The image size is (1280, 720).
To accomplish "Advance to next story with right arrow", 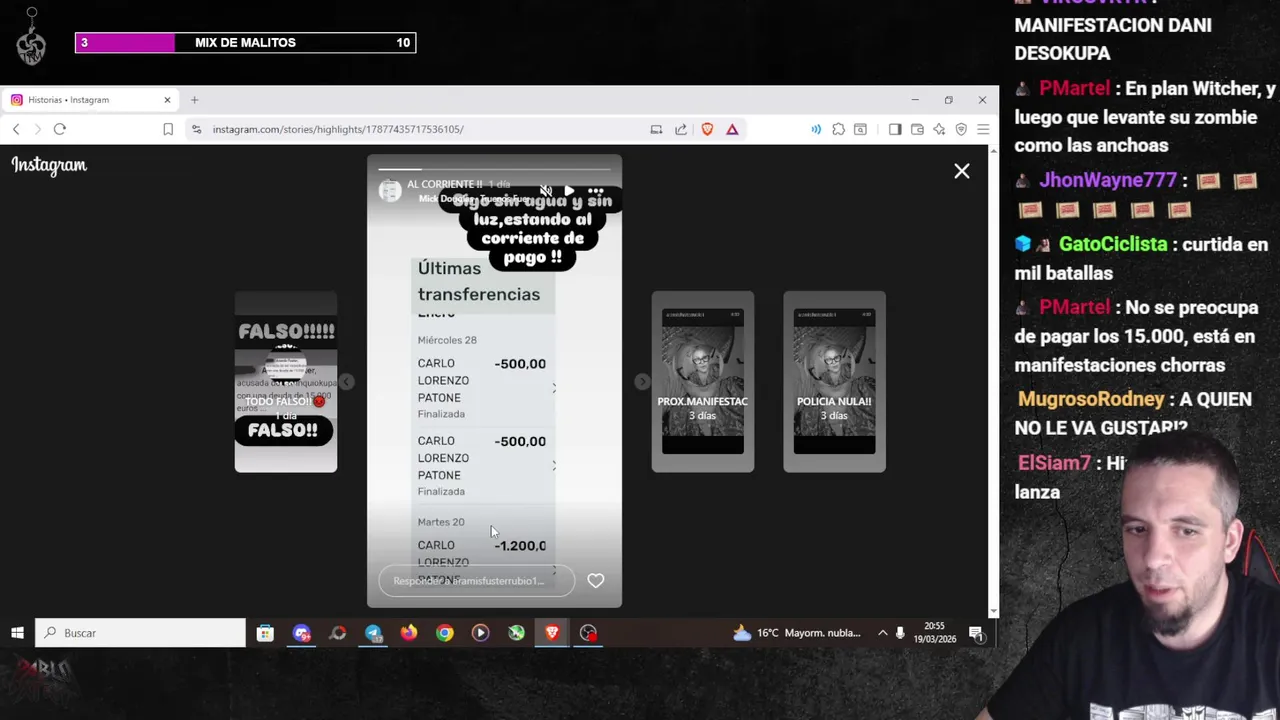I will pyautogui.click(x=642, y=382).
